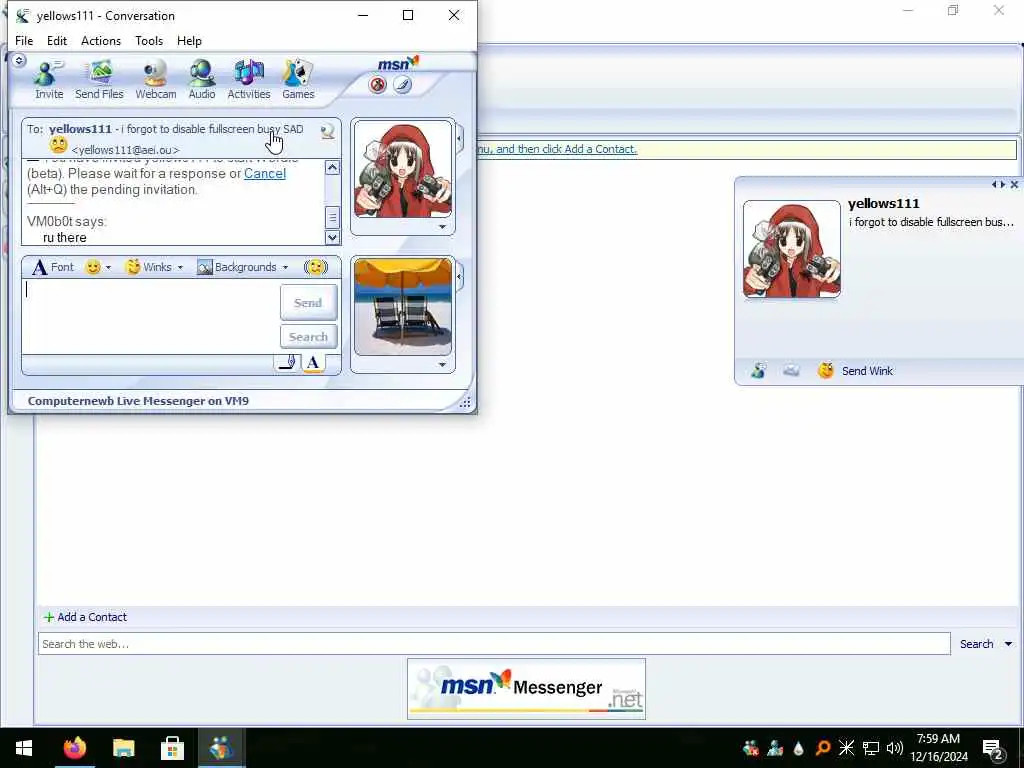1024x768 pixels.
Task: Click the Search the web input field
Action: pyautogui.click(x=494, y=644)
